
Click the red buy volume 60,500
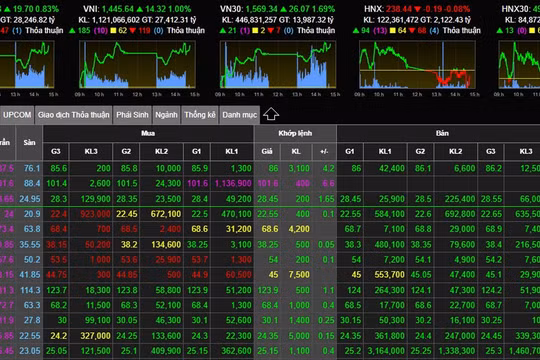click(239, 275)
